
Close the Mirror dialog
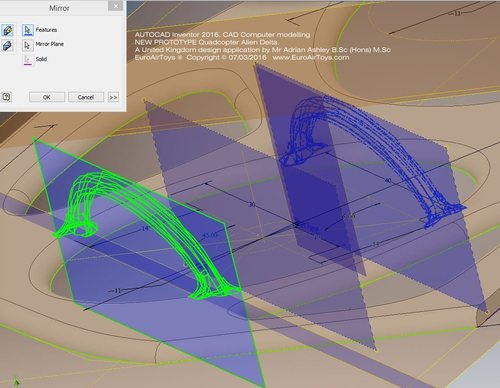116,6
